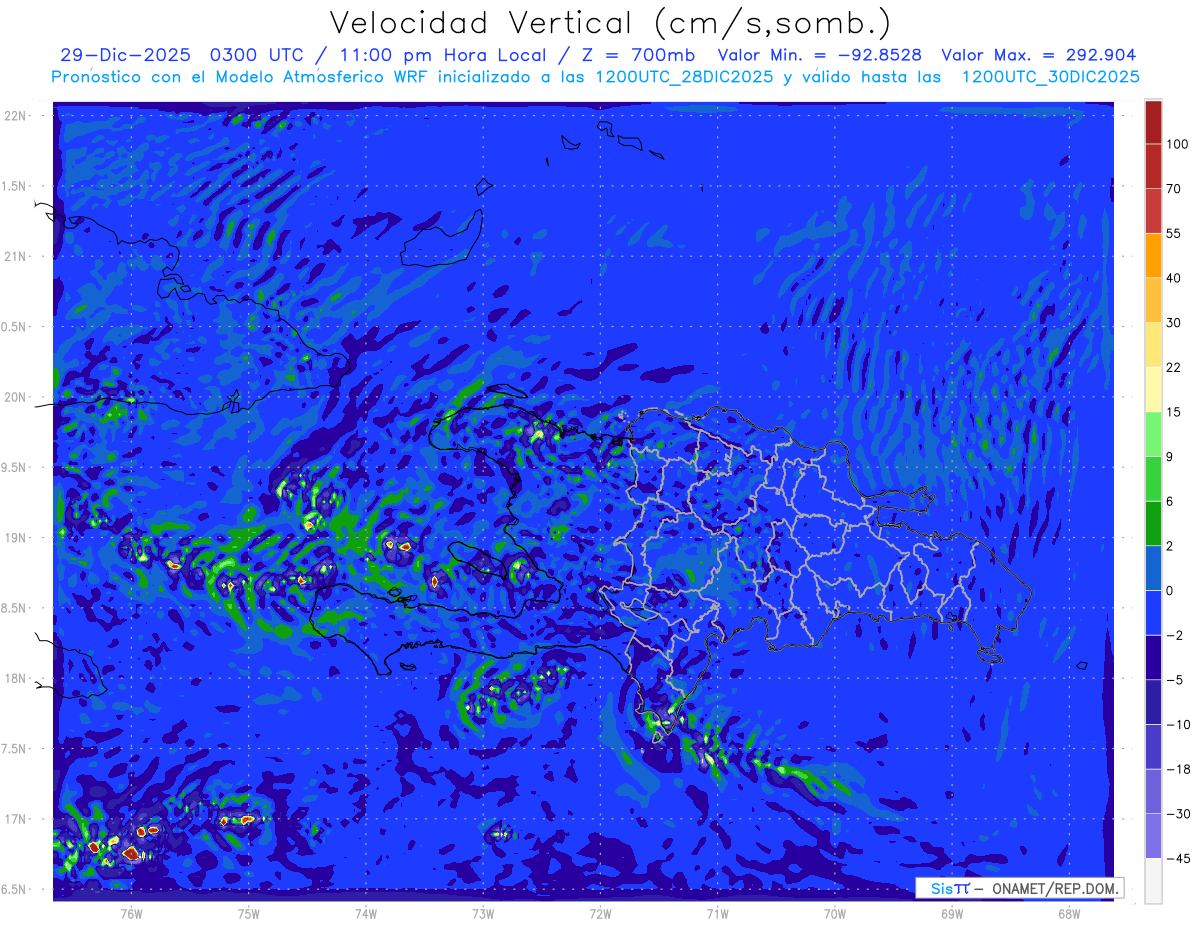
Task: Click the 'ONAMET/REP.DOM.' credit label
Action: point(1056,888)
